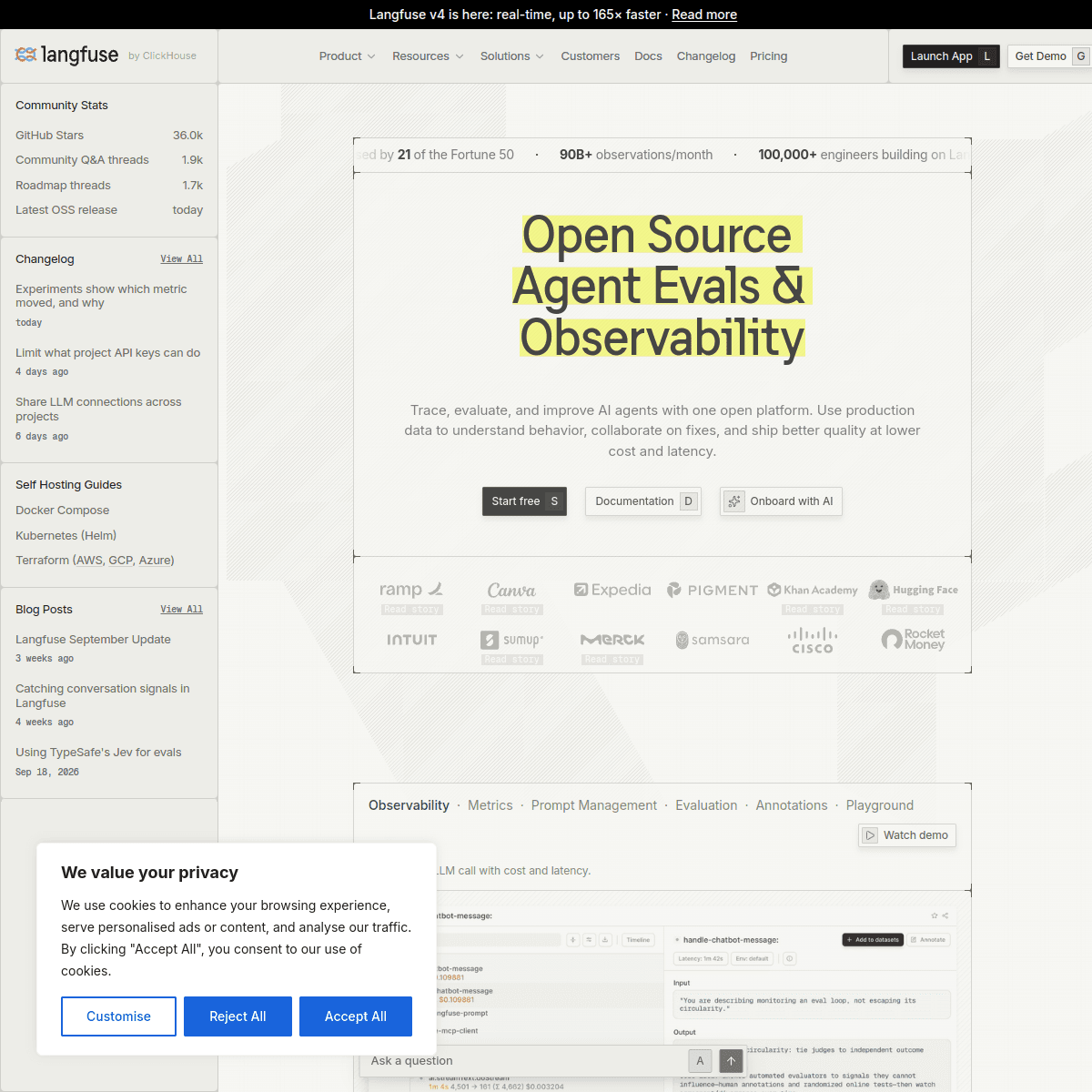
Task: Follow the Read more banner link
Action: pos(704,15)
